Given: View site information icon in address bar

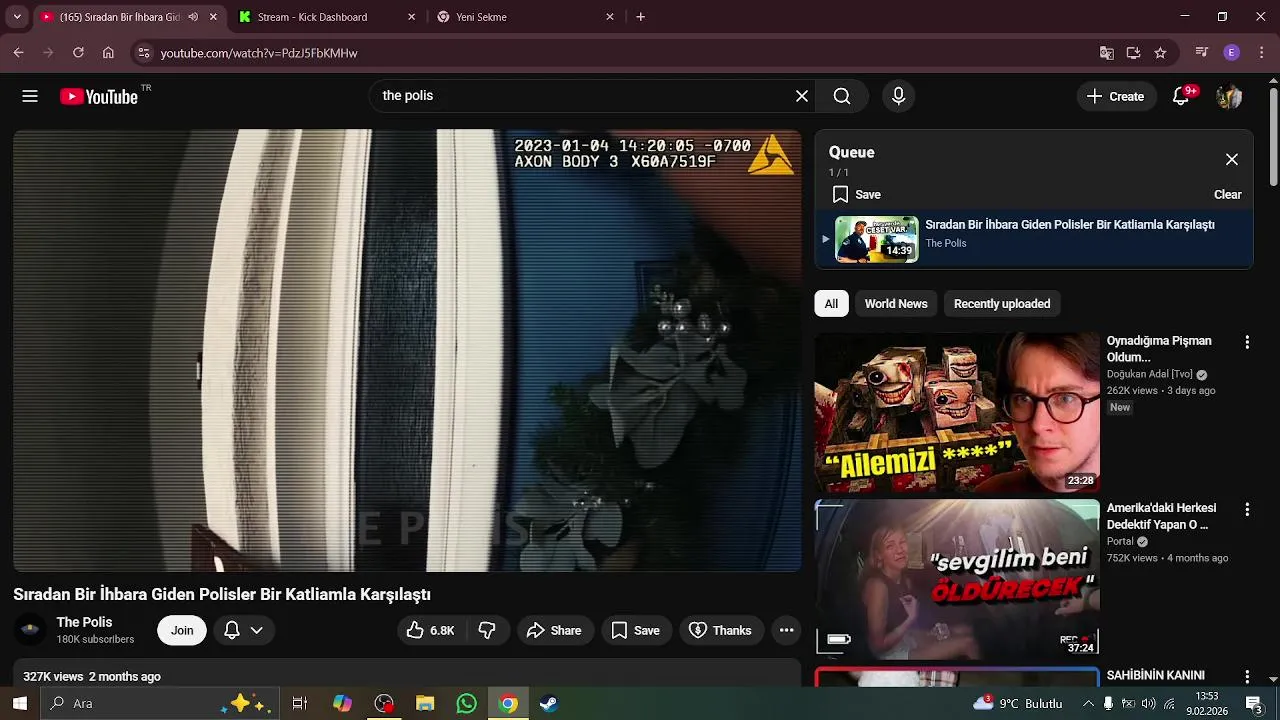Looking at the screenshot, I should click(x=144, y=53).
